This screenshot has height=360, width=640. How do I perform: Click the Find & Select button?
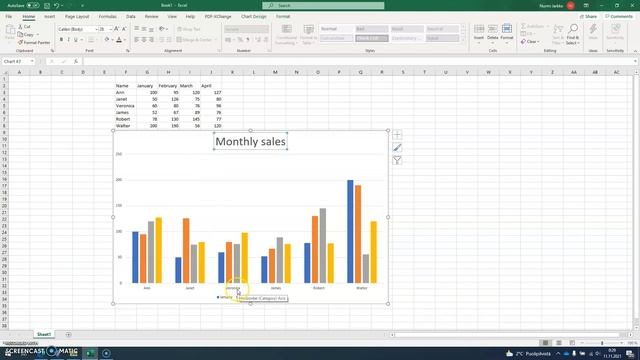pos(573,34)
